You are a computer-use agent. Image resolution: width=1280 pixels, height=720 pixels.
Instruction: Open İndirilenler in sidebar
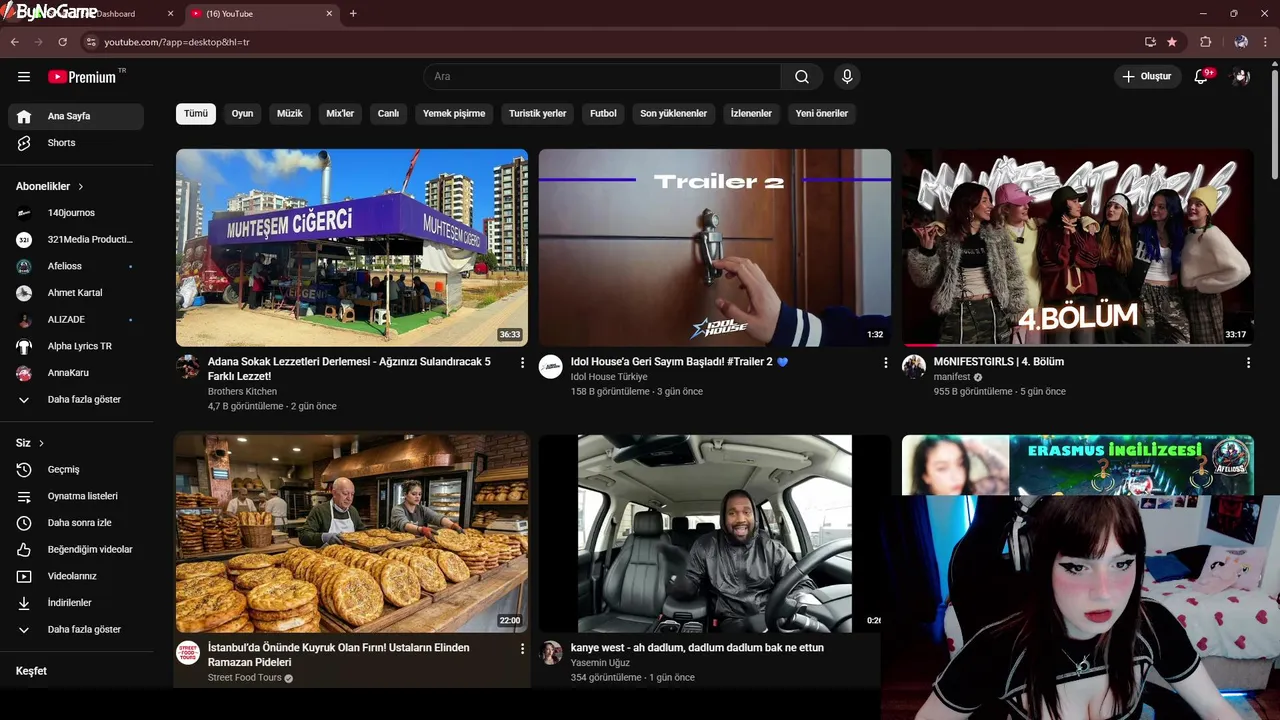tap(76, 603)
